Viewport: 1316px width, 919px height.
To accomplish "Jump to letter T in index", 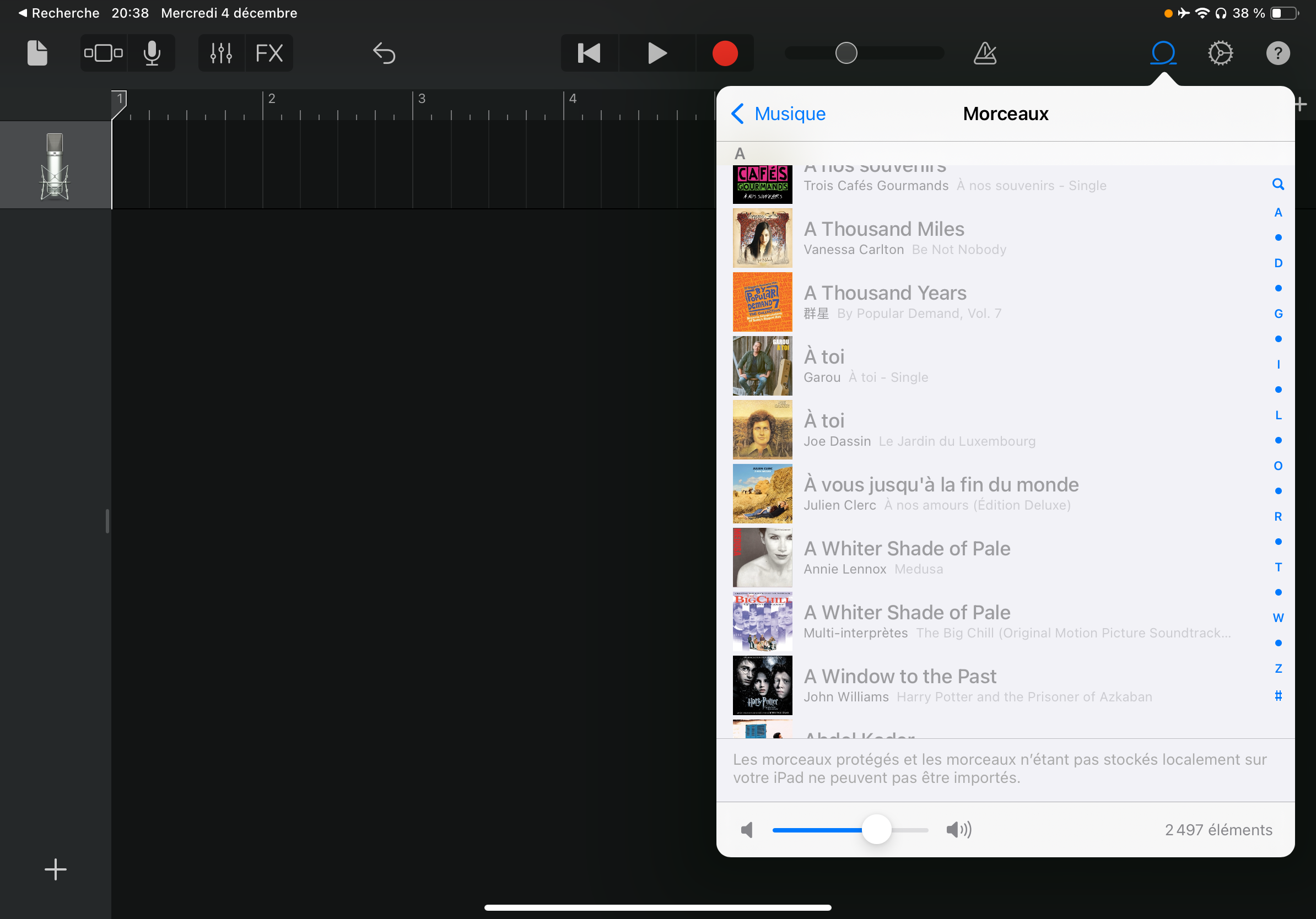I will click(x=1277, y=567).
